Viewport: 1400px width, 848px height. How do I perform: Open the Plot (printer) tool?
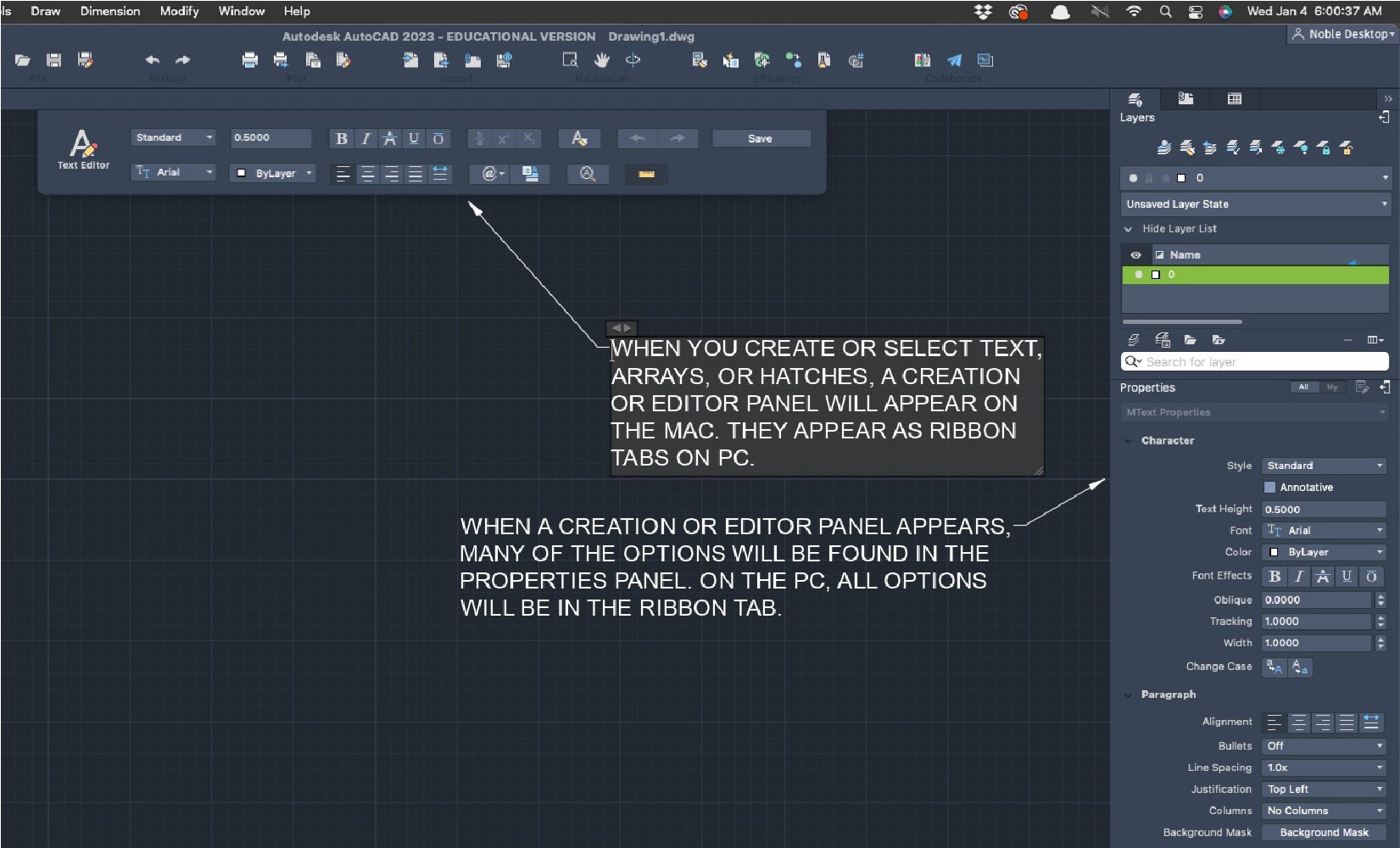(249, 60)
